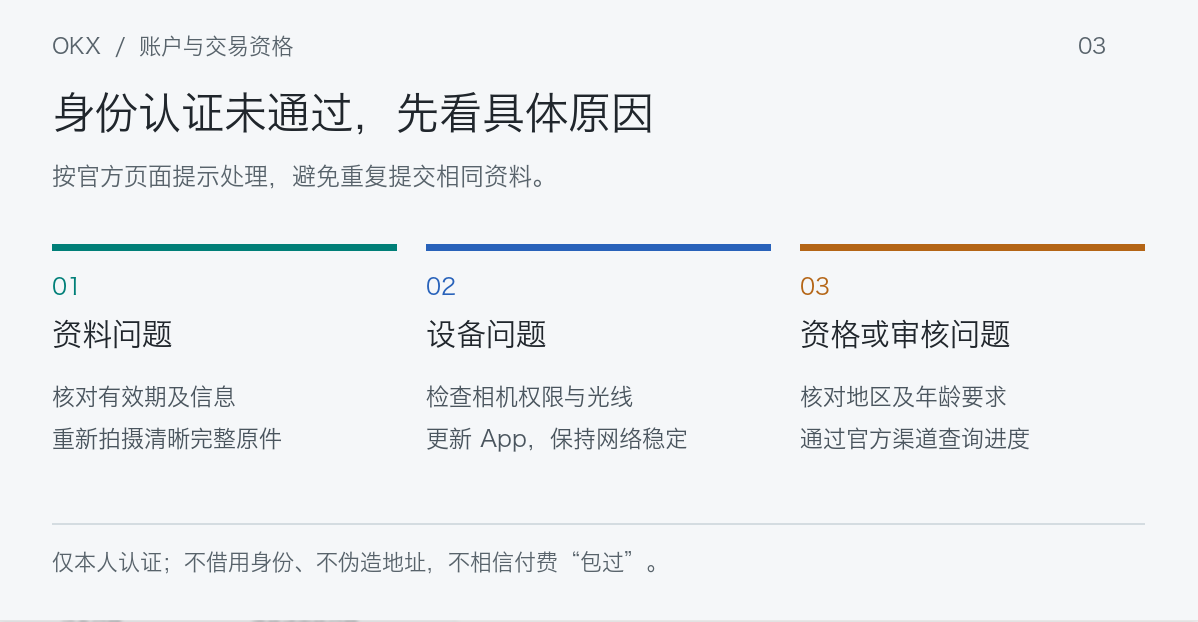This screenshot has height=622, width=1198.
Task: Click the OKX breadcrumb label
Action: click(76, 46)
